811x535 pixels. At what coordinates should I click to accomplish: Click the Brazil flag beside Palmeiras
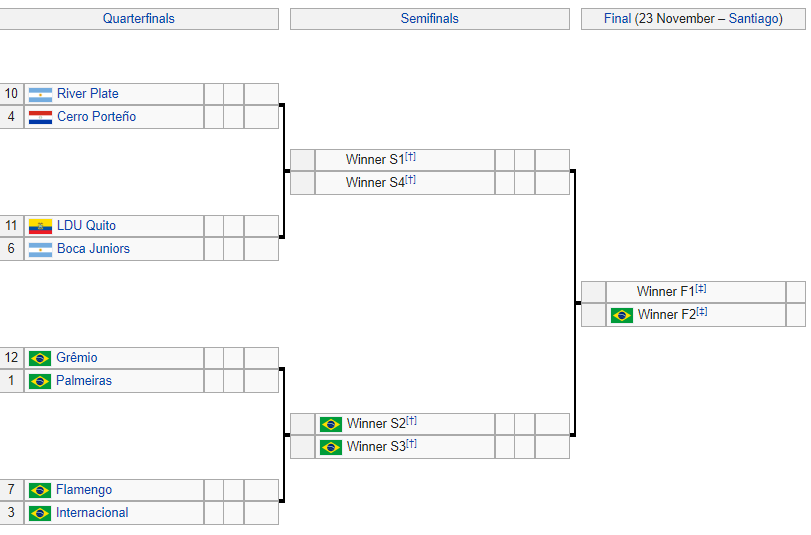[40, 381]
